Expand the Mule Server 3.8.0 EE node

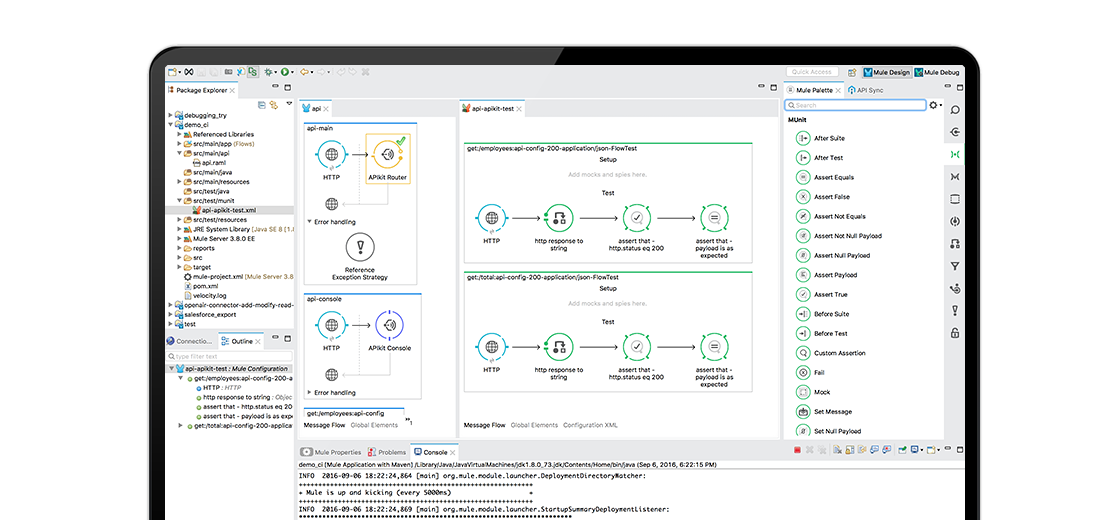point(179,239)
